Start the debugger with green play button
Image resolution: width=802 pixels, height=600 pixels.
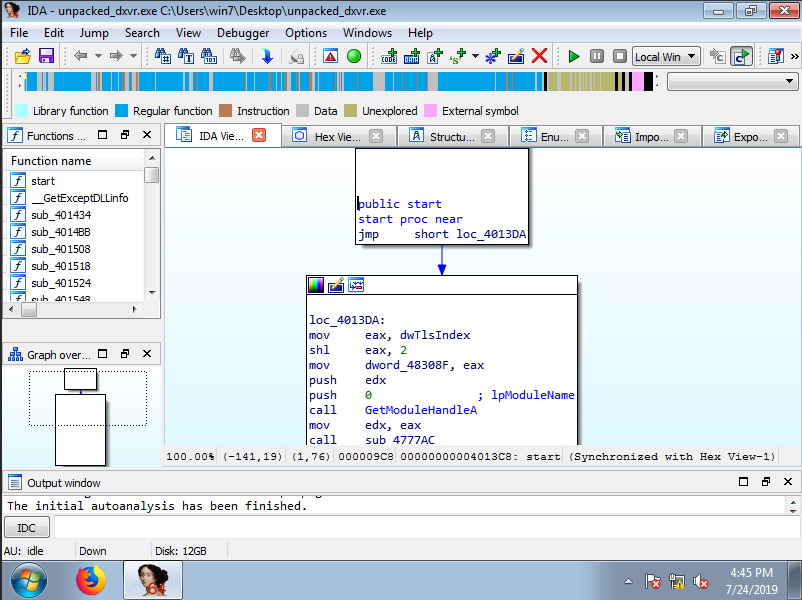coord(574,56)
